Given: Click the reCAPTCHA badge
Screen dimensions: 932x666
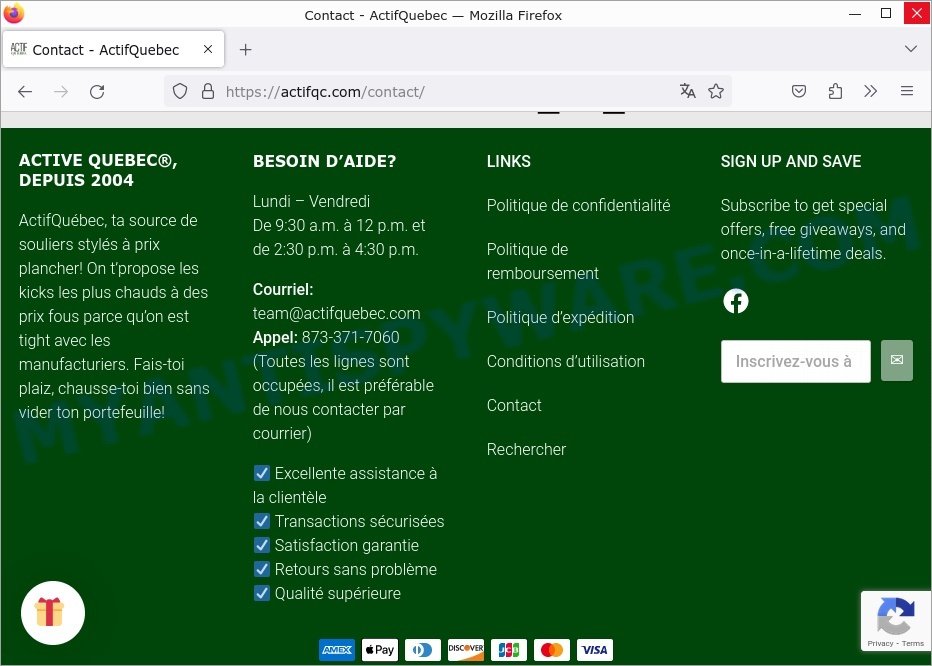Looking at the screenshot, I should 896,621.
